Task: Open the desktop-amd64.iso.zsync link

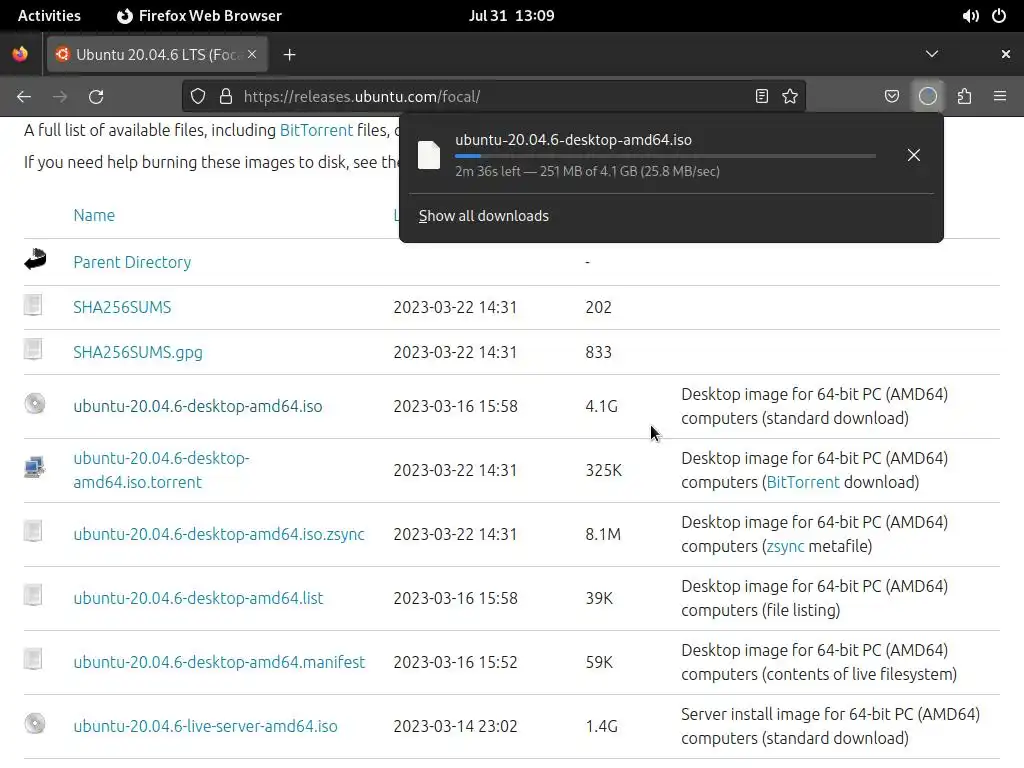Action: coord(219,534)
